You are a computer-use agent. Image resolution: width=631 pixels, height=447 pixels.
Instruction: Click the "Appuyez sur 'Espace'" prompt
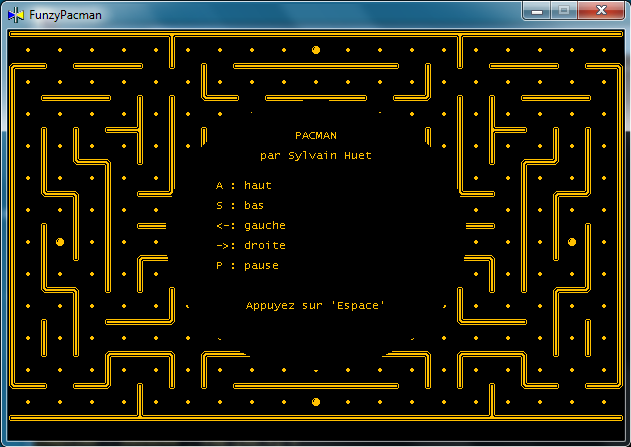pyautogui.click(x=315, y=306)
